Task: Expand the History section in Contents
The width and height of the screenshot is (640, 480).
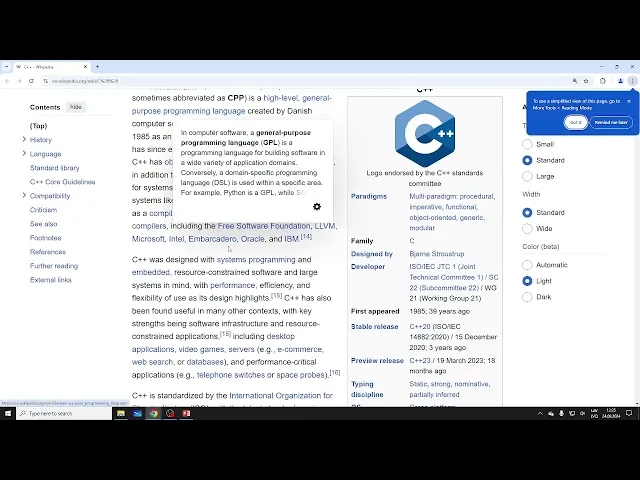Action: 24,140
